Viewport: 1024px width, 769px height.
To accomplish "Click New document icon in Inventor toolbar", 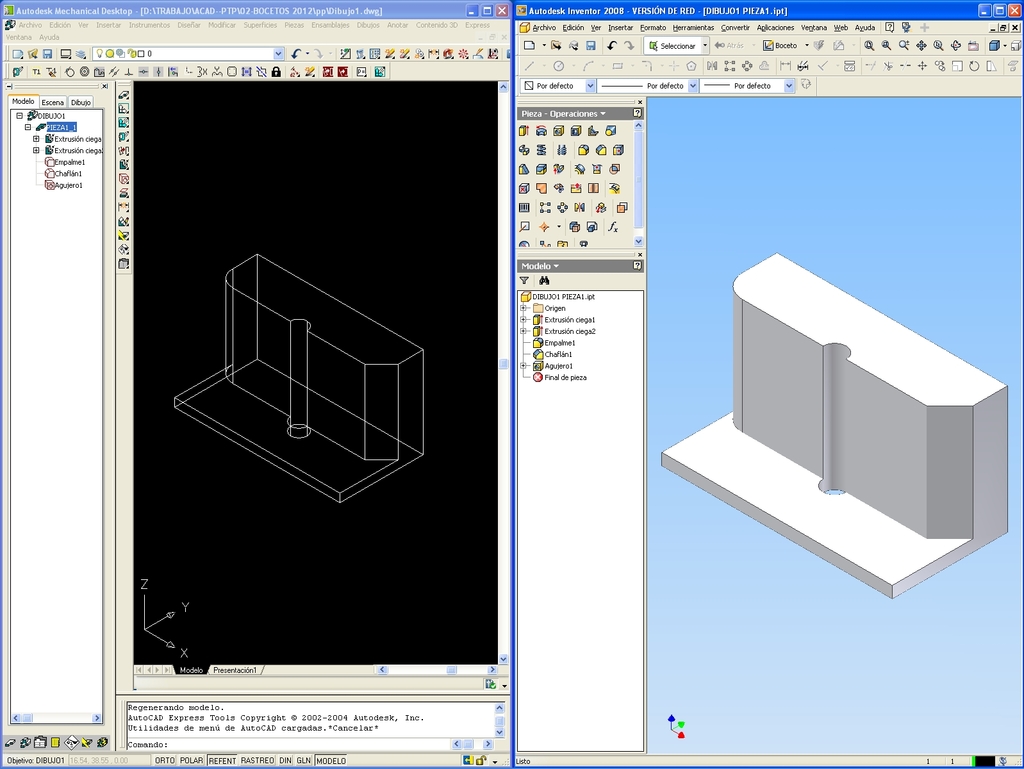I will pos(530,46).
